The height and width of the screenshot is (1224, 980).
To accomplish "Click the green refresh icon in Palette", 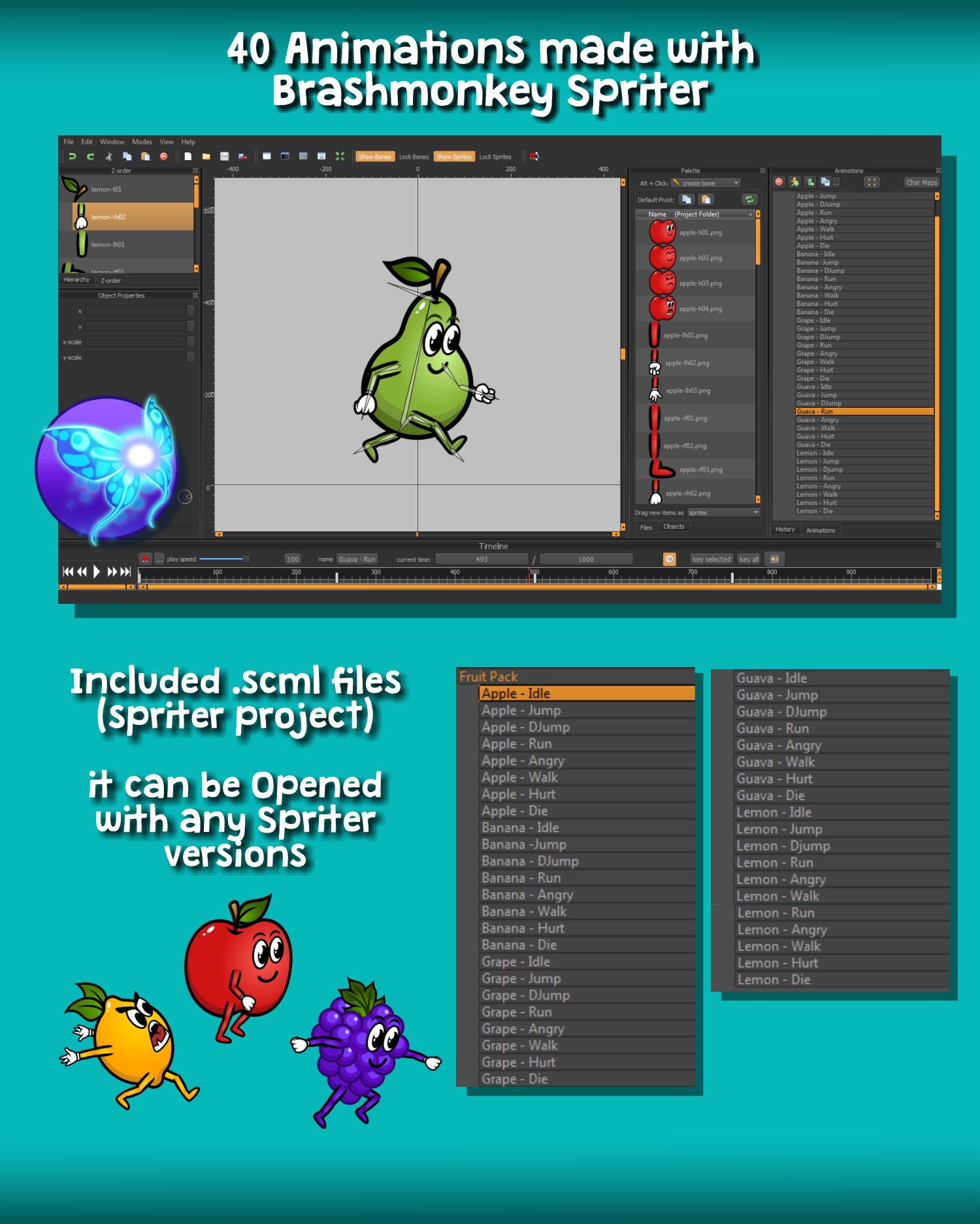I will tap(749, 199).
